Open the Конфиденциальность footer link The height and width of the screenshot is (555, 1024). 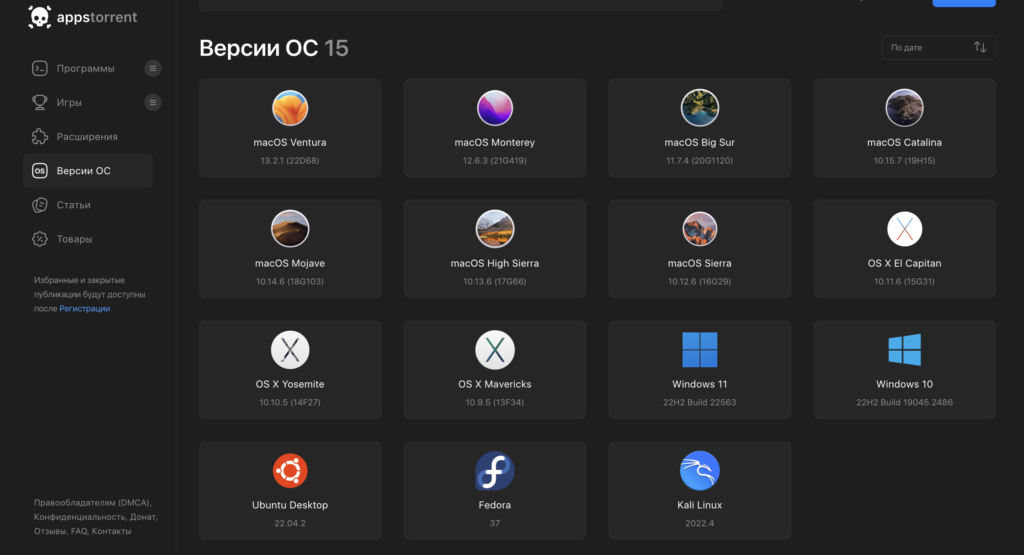pos(79,517)
